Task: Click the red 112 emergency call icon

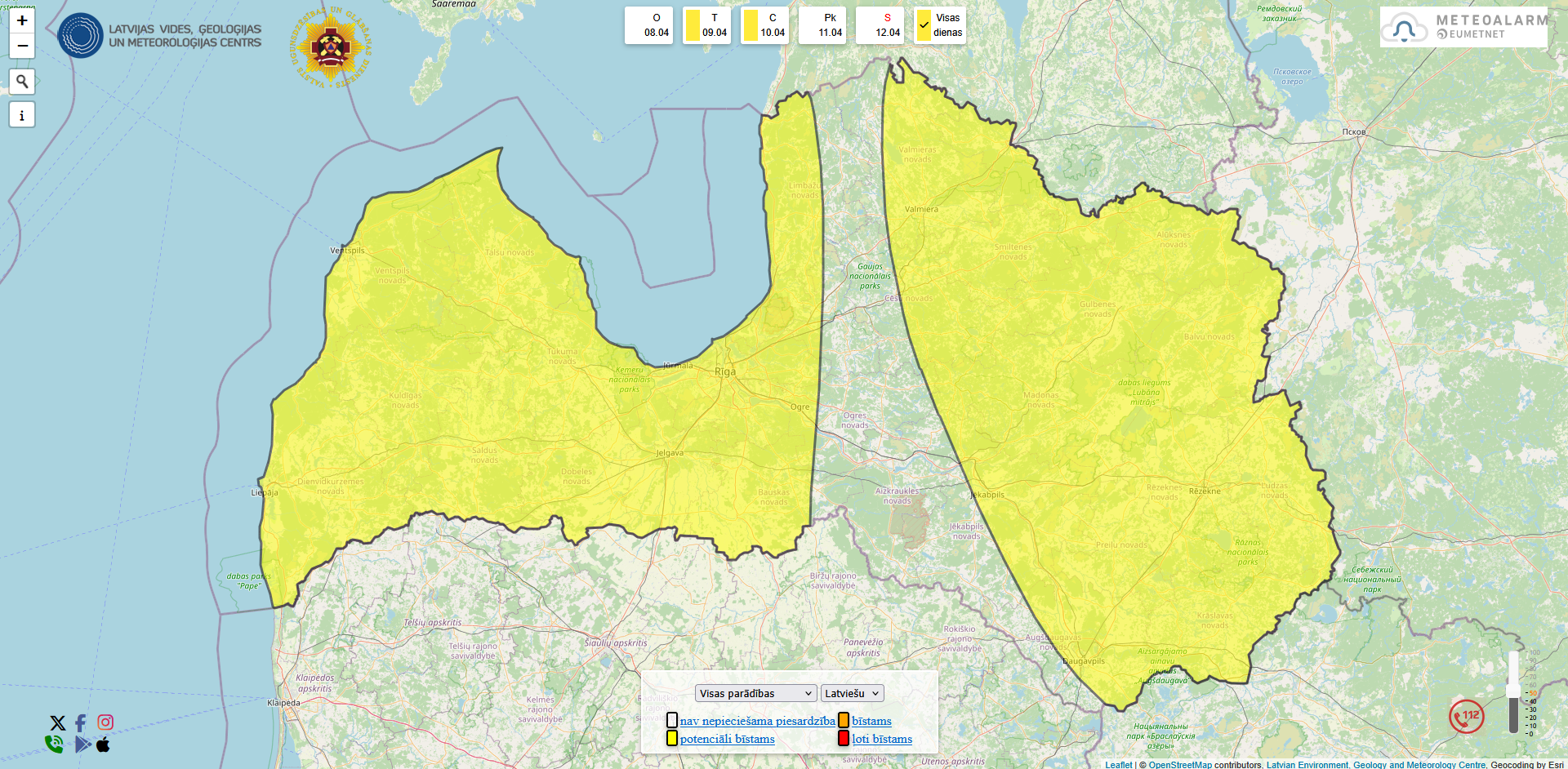Action: point(1467,717)
